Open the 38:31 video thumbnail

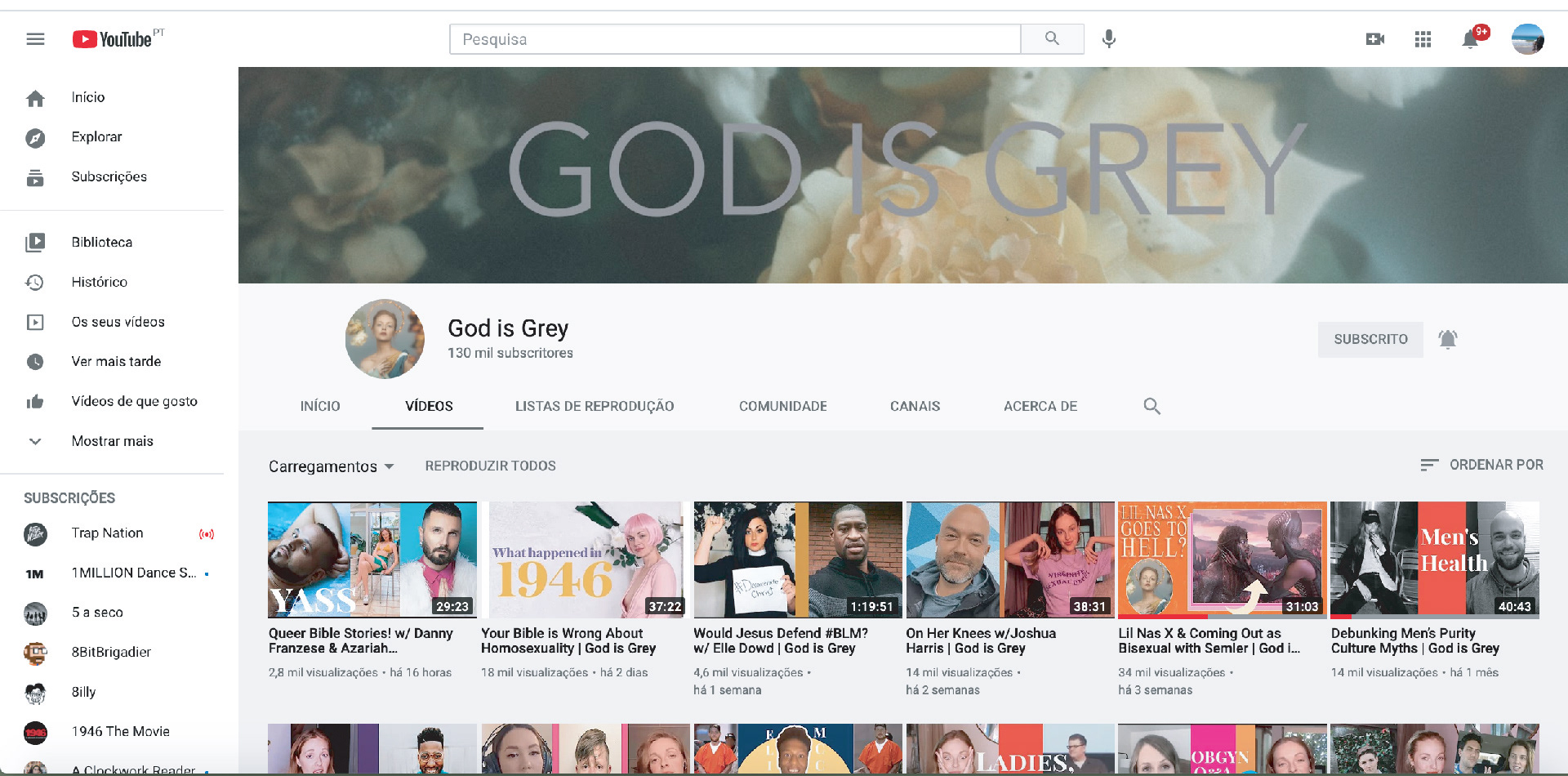1010,560
